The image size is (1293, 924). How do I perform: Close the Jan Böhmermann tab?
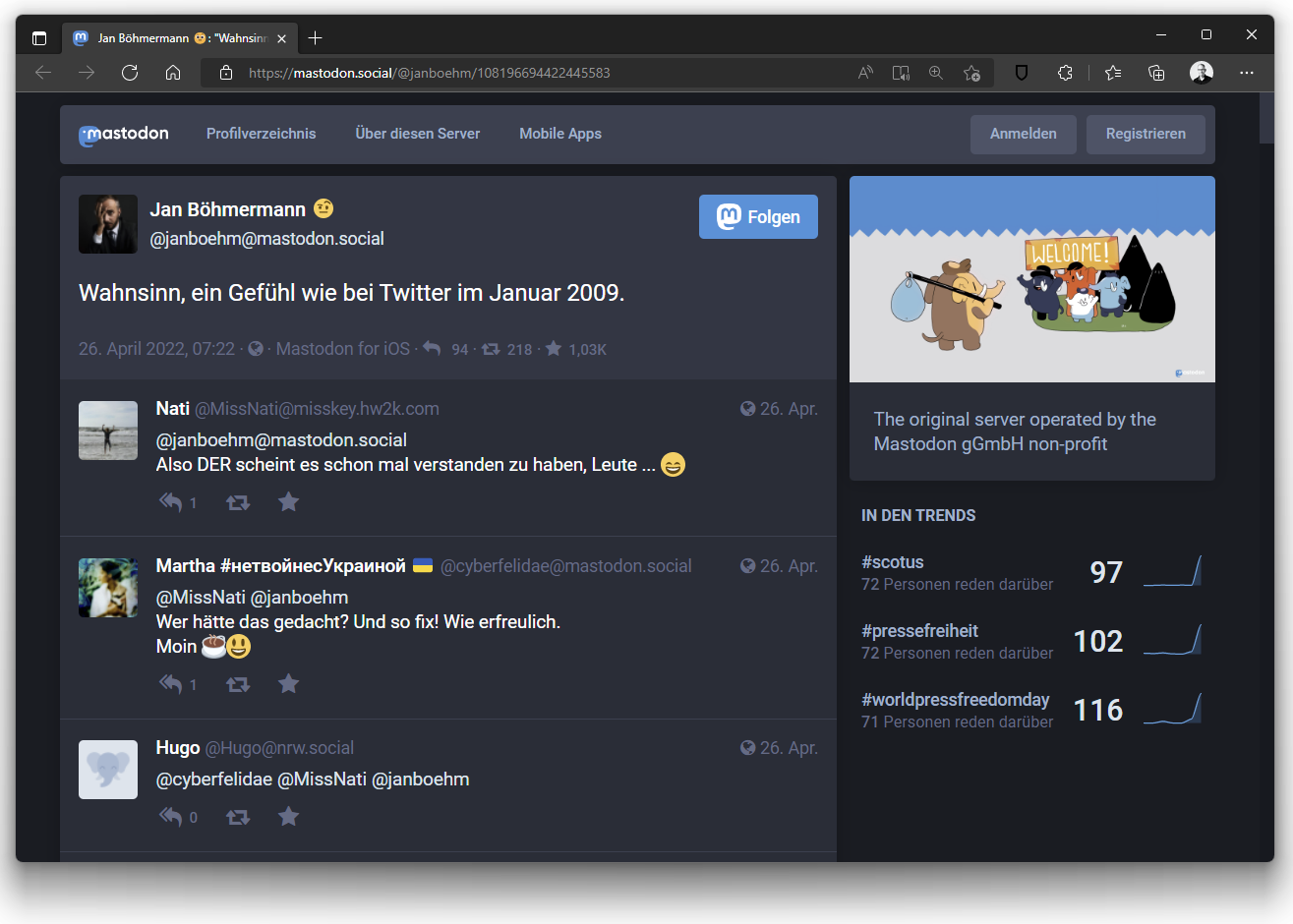[x=282, y=38]
